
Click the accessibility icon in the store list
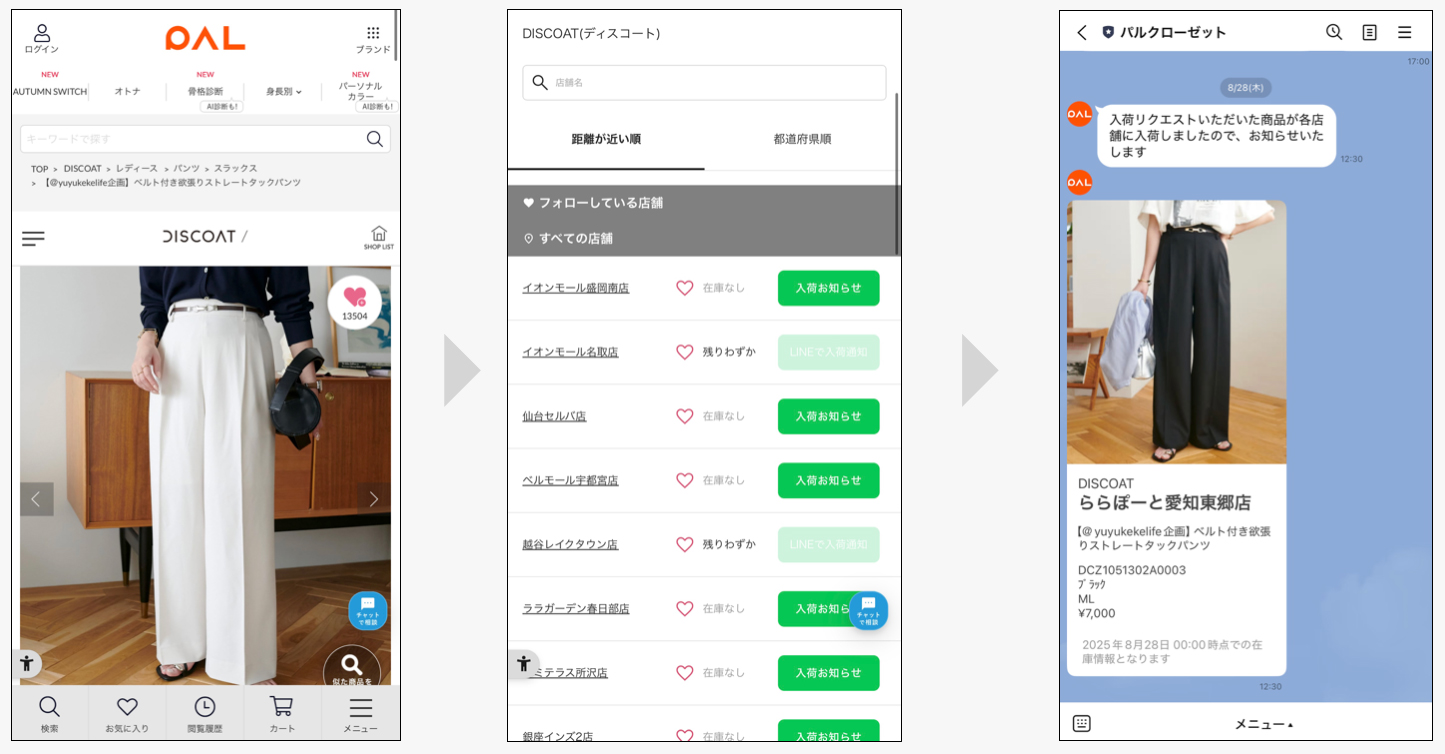coord(522,663)
